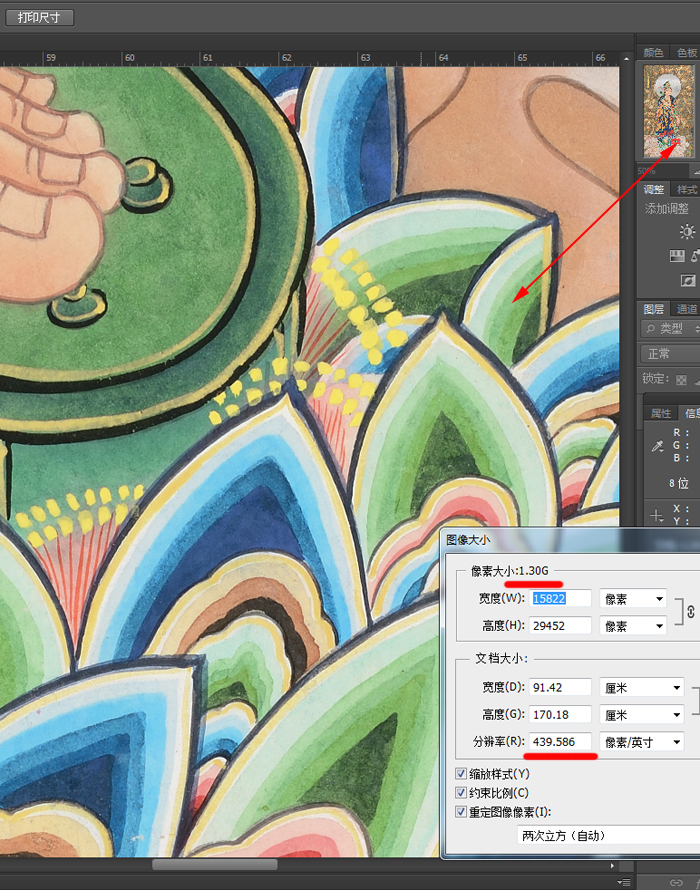Toggle the width-height chain link icon
This screenshot has width=700, height=890.
(x=690, y=612)
